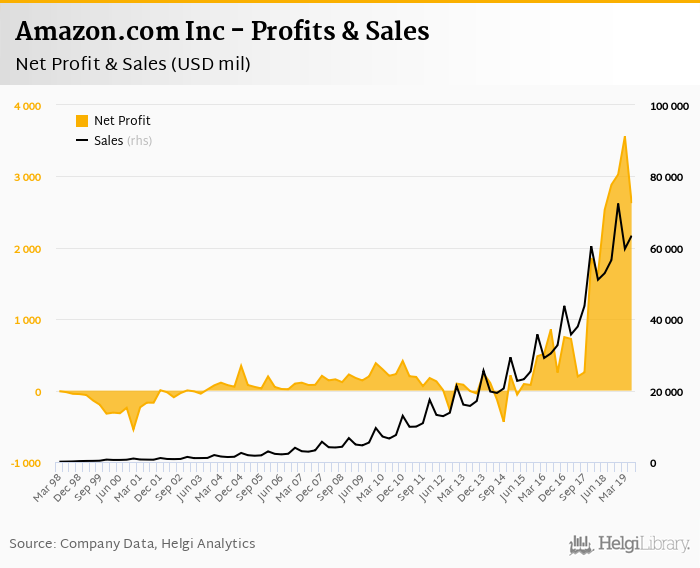Click the Source: Company Data, Helgi Analytics text
Image resolution: width=700 pixels, height=568 pixels.
tap(132, 544)
